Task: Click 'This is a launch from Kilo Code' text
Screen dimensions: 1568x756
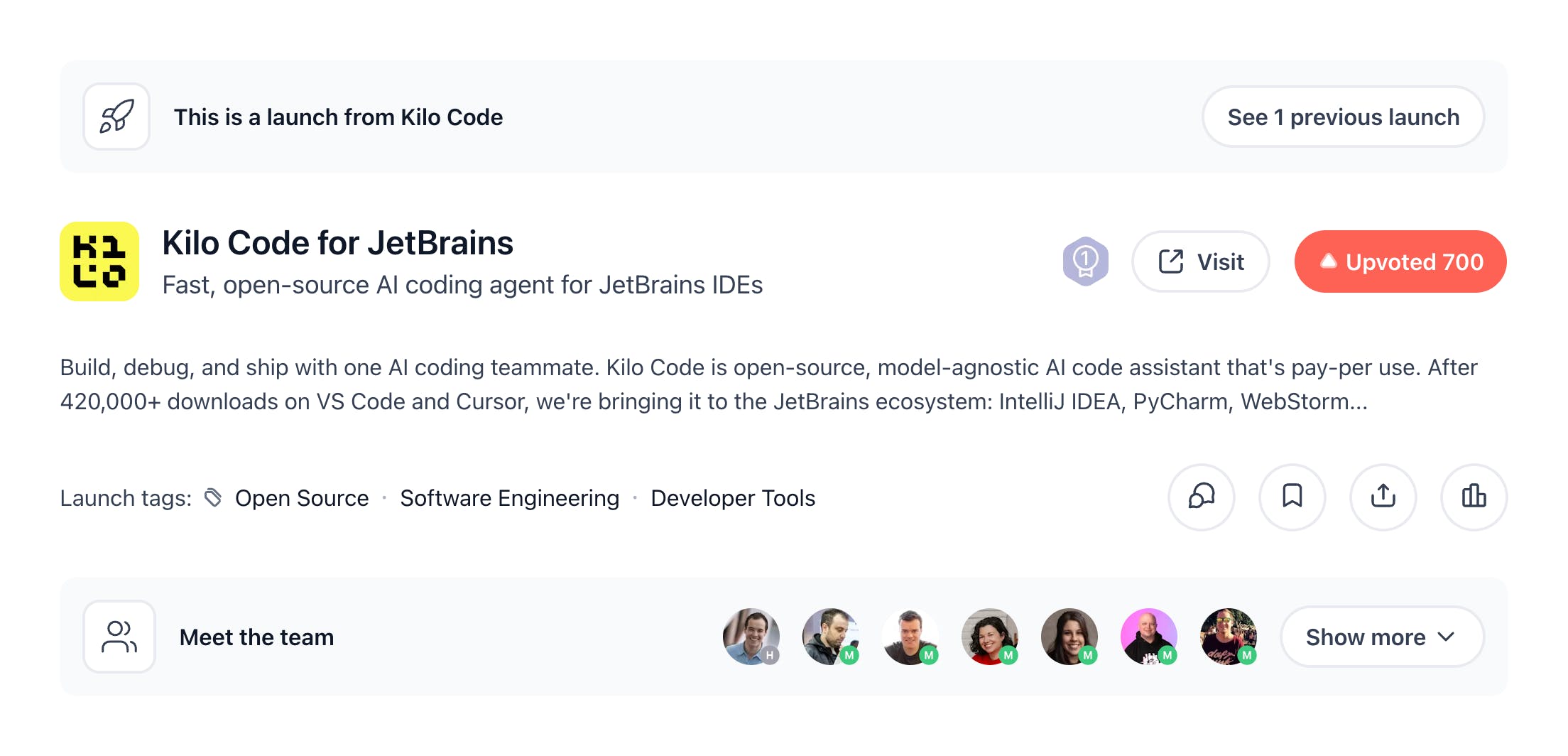Action: 338,117
